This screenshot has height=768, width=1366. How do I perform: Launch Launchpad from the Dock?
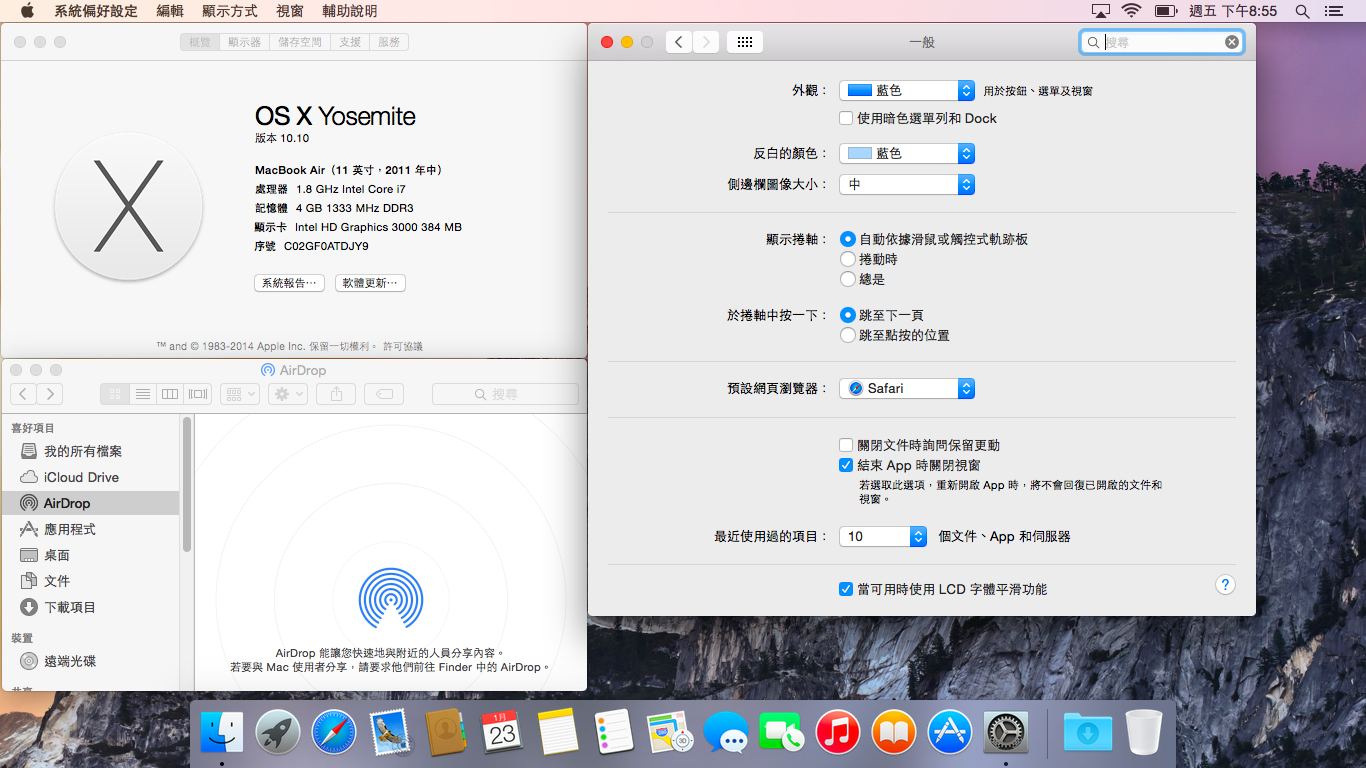click(x=278, y=733)
